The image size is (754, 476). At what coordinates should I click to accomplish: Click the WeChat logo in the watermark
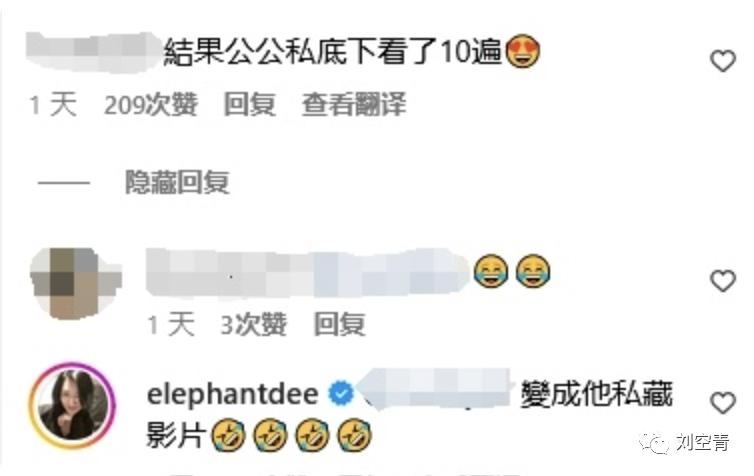click(654, 443)
